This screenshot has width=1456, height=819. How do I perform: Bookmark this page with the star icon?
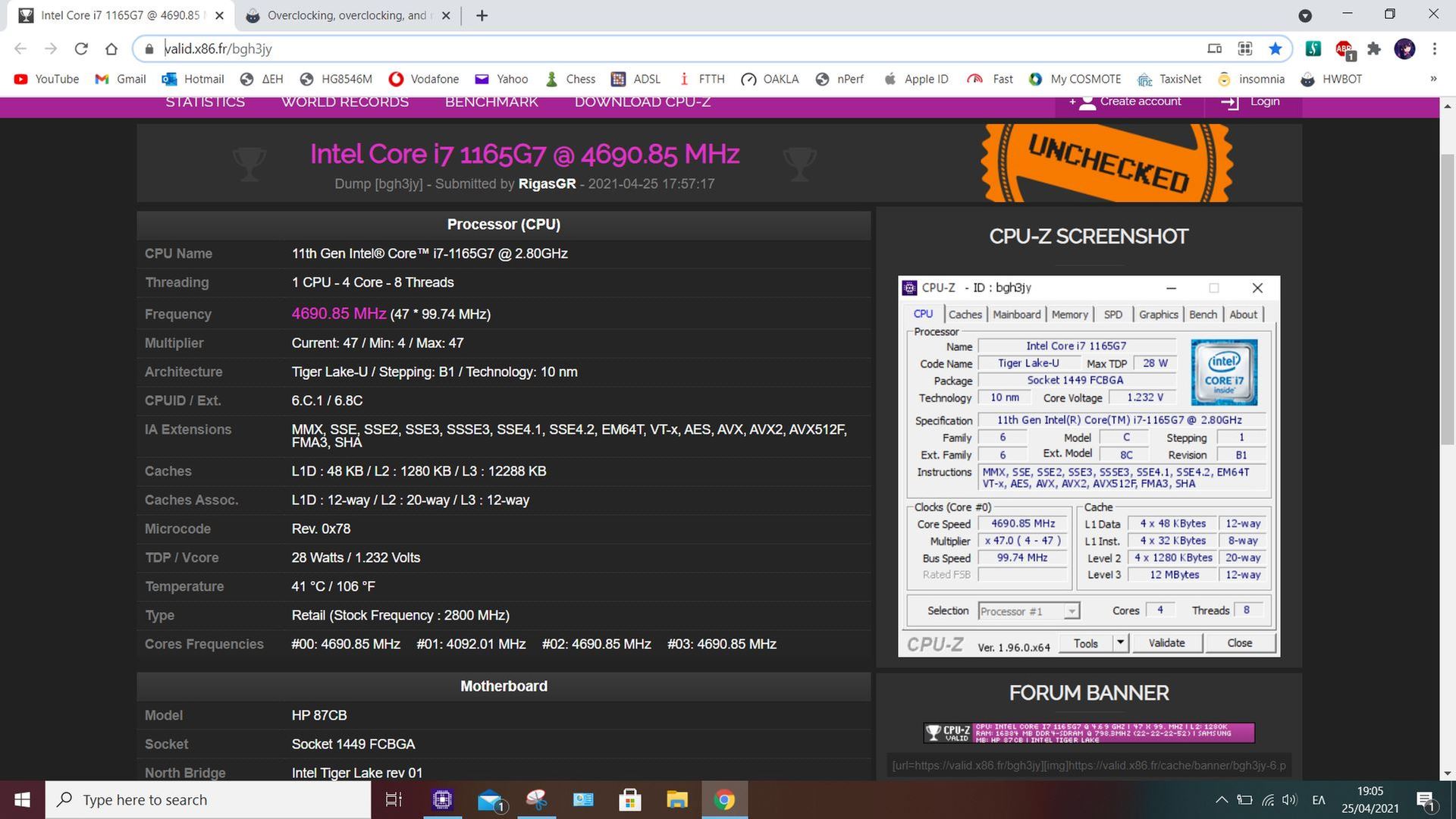point(1276,49)
